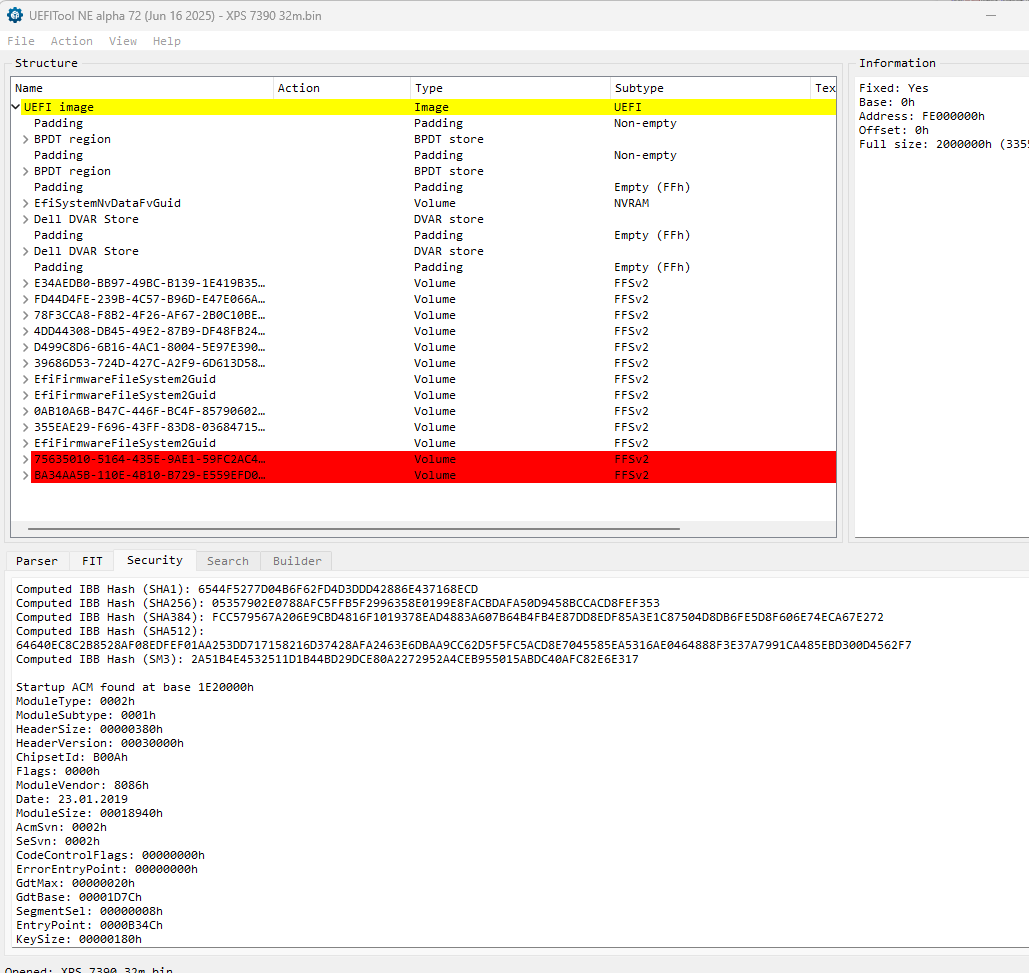The image size is (1029, 973).
Task: Click the Full size info line
Action: click(x=943, y=144)
